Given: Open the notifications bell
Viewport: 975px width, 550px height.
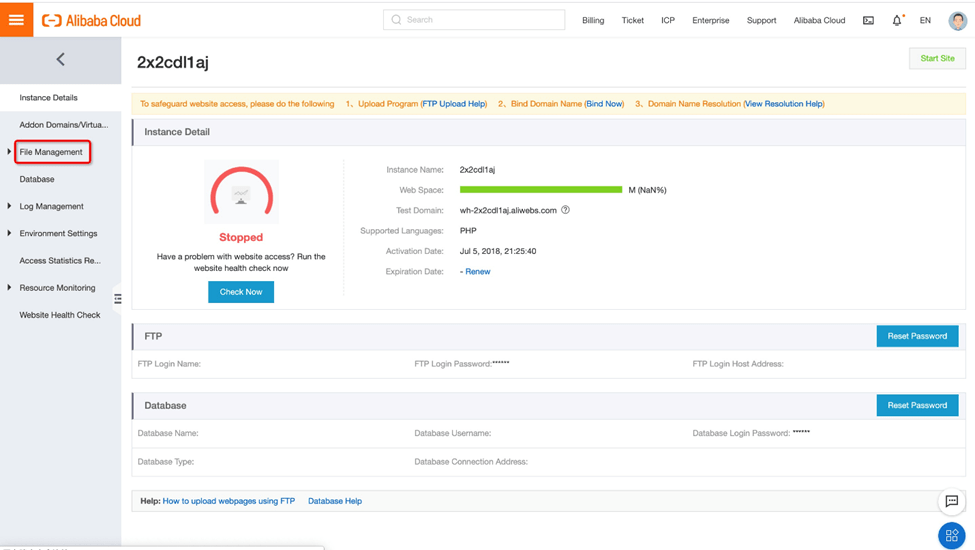Looking at the screenshot, I should coord(897,20).
